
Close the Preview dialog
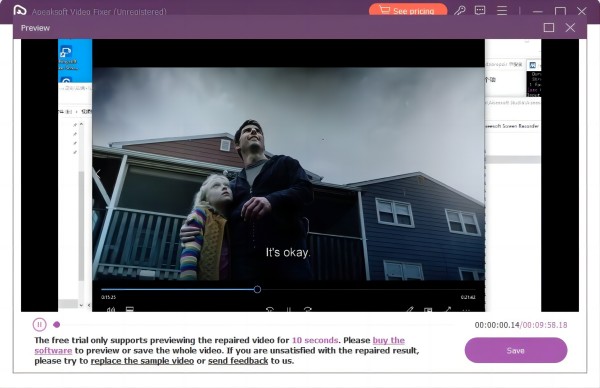coord(570,28)
